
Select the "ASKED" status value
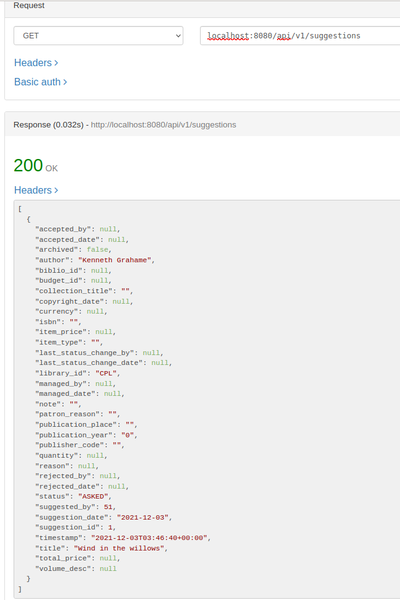93,496
